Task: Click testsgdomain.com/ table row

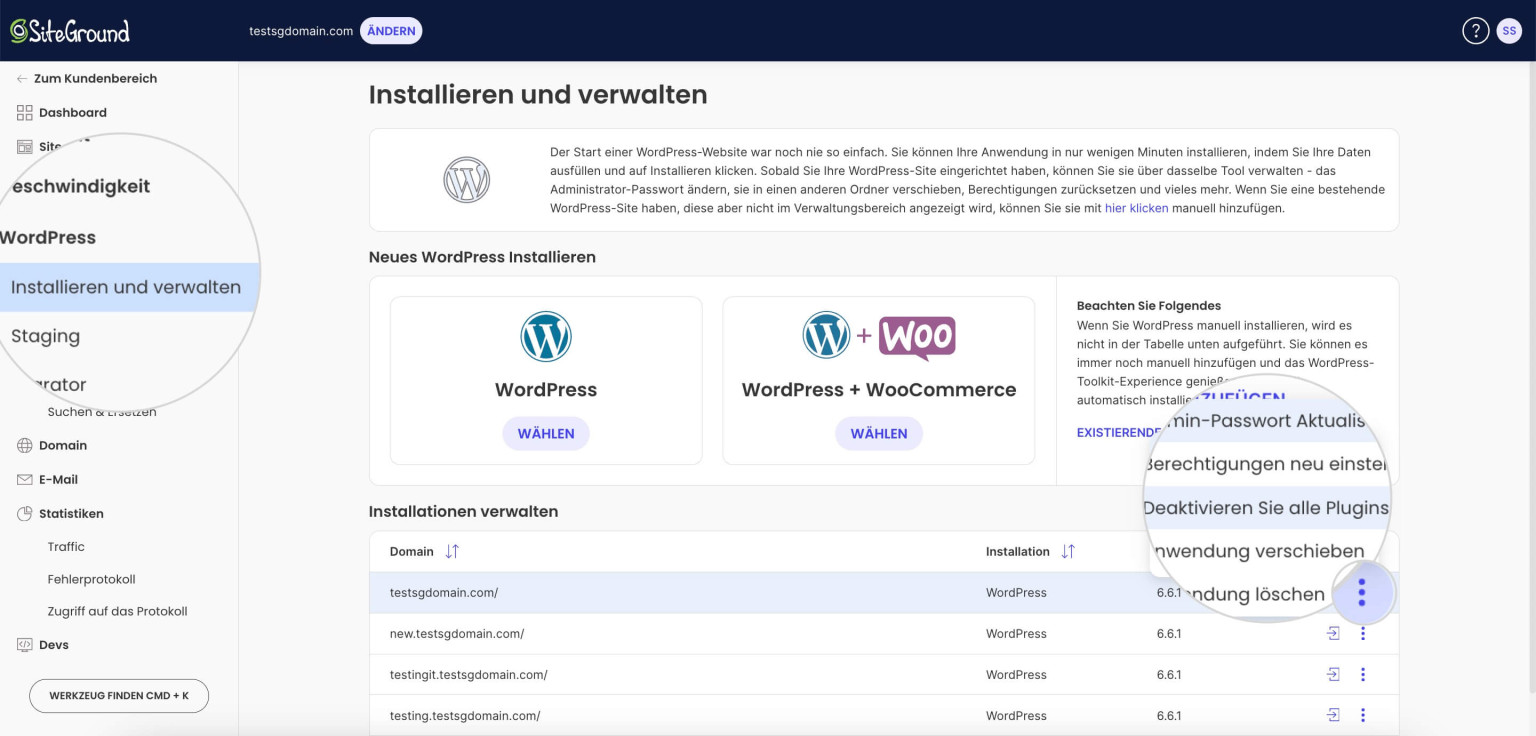Action: (884, 593)
